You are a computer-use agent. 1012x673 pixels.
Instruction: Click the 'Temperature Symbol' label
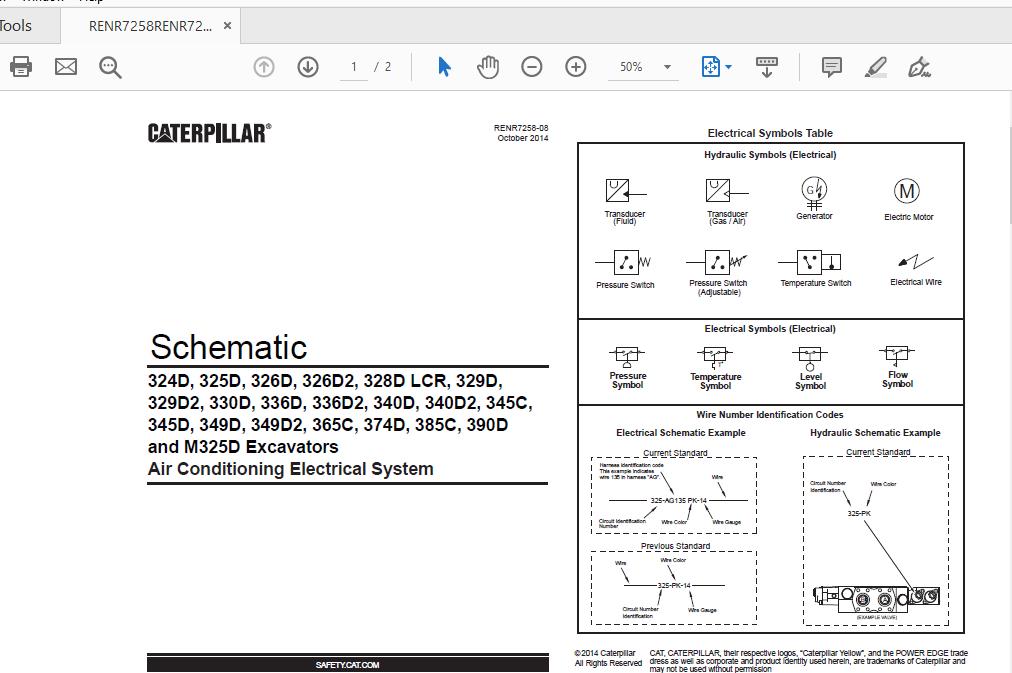click(x=715, y=381)
